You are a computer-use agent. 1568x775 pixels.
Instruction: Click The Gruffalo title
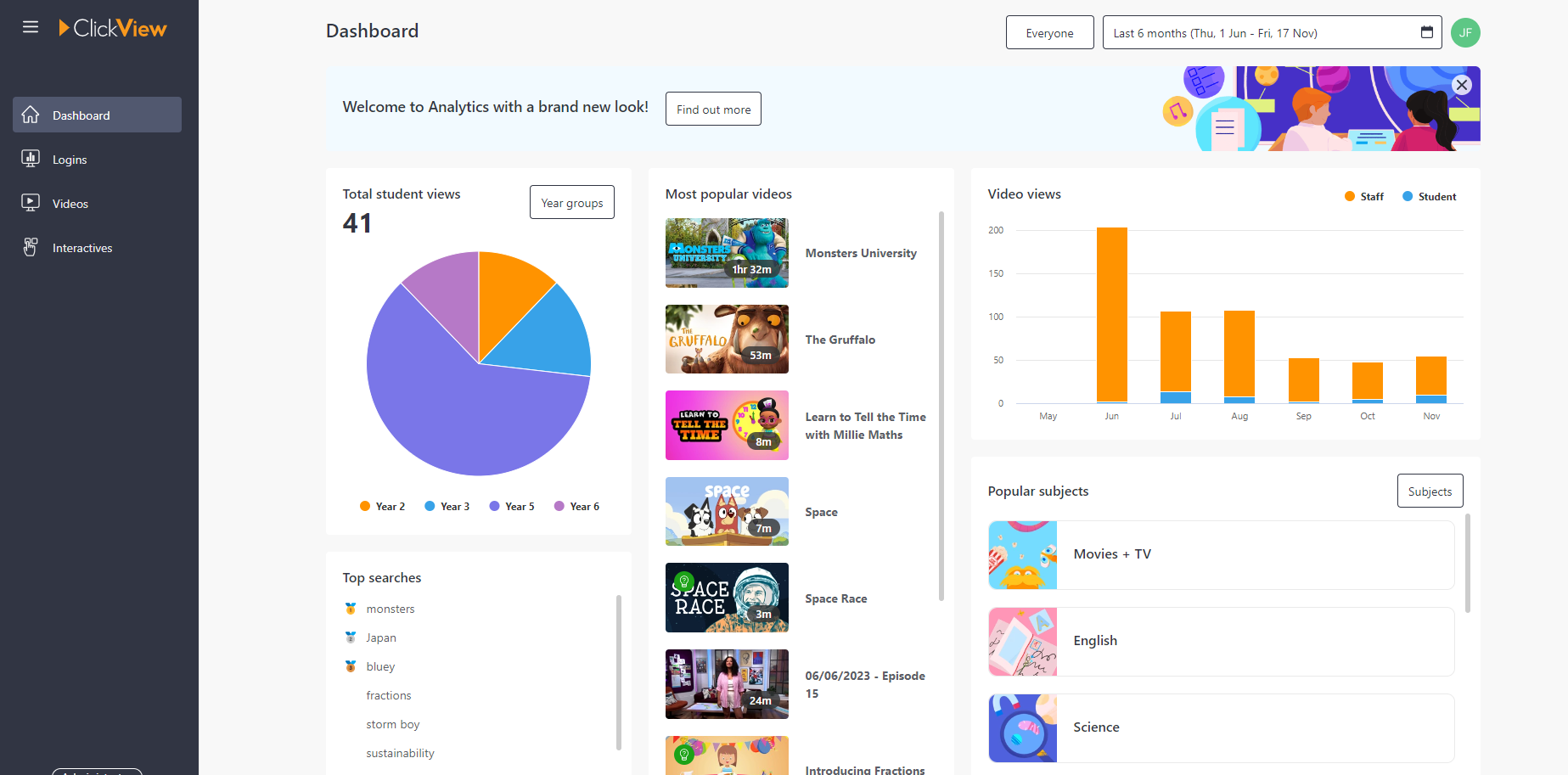tap(840, 340)
